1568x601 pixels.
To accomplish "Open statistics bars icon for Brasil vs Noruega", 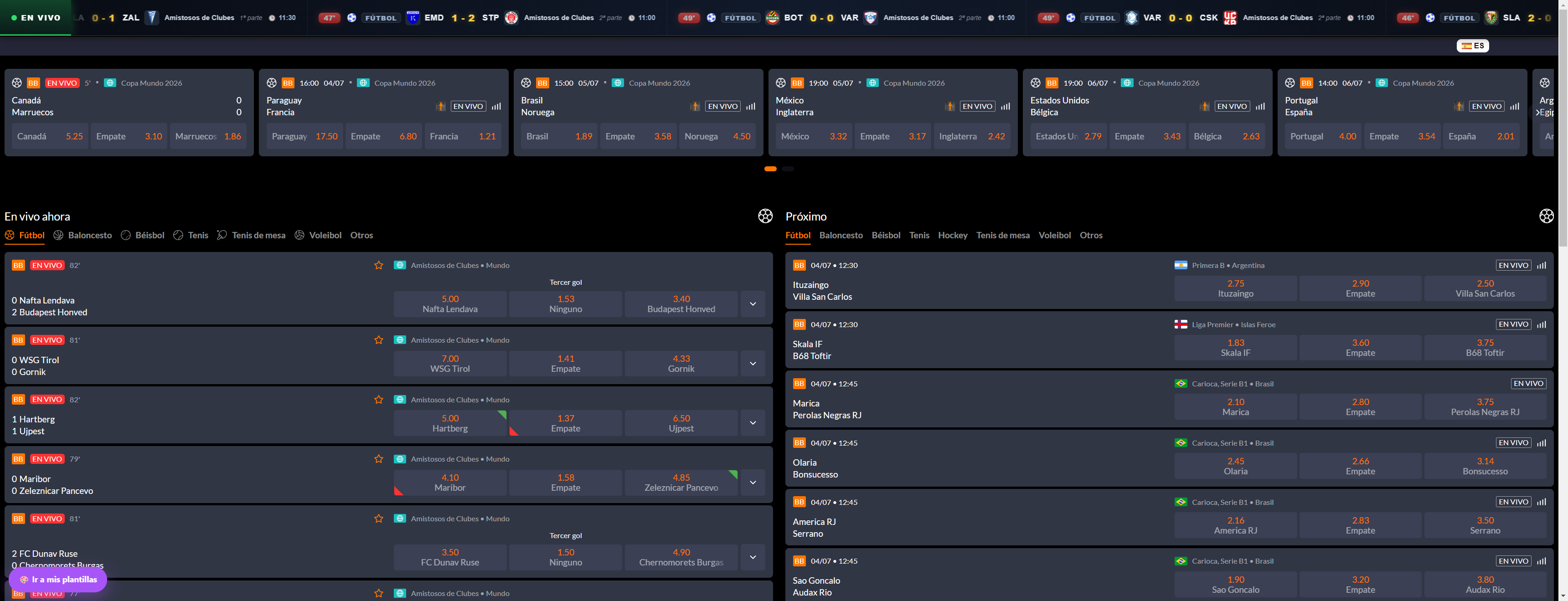I will [x=751, y=107].
